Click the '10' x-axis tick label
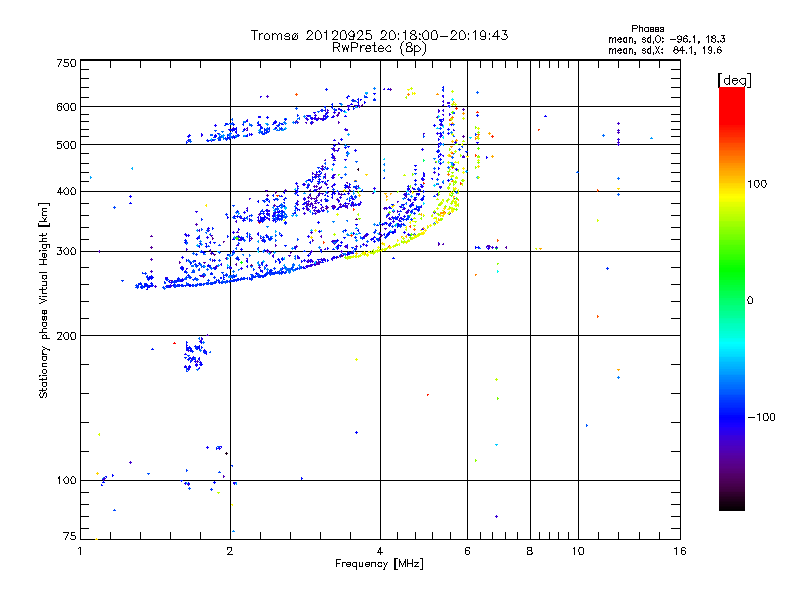Screen dimensions: 800x600 tap(578, 551)
